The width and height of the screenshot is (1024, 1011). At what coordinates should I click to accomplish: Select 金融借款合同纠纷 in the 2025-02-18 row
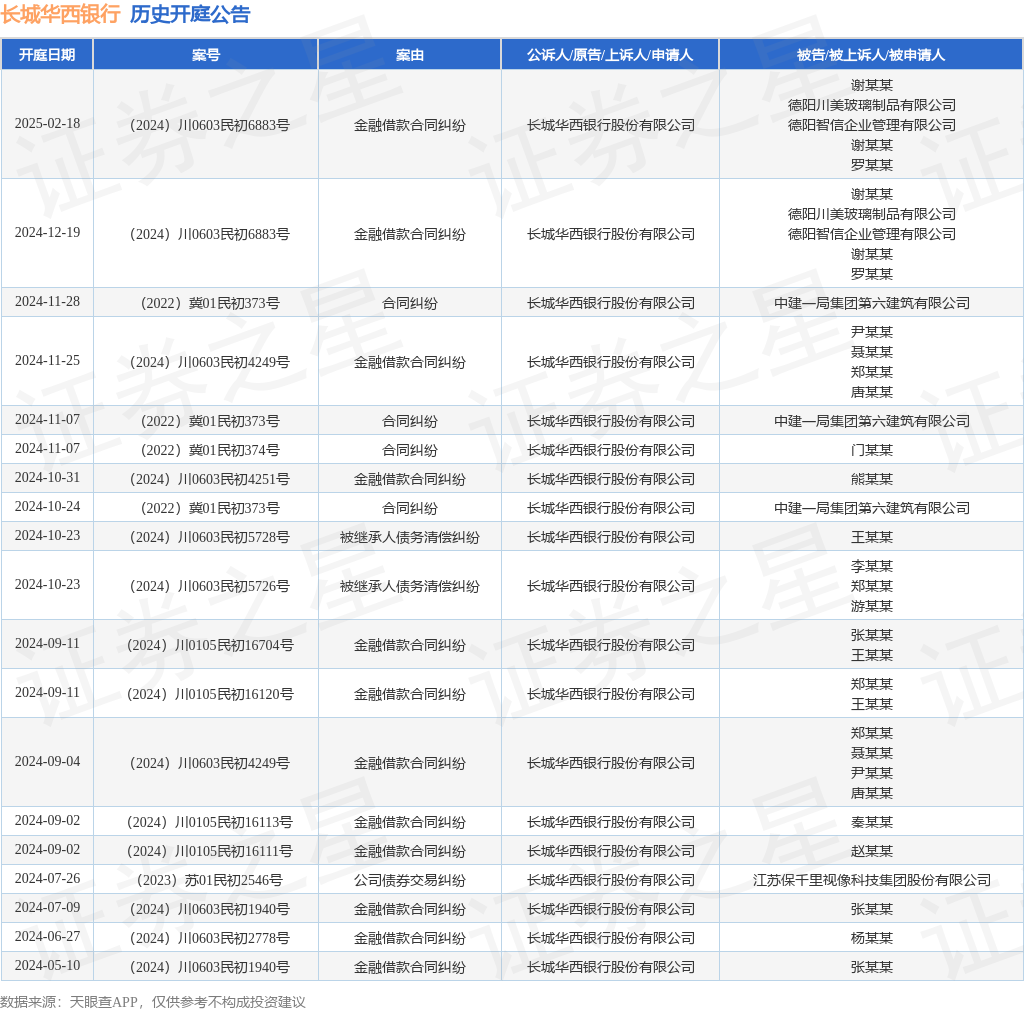tap(409, 125)
